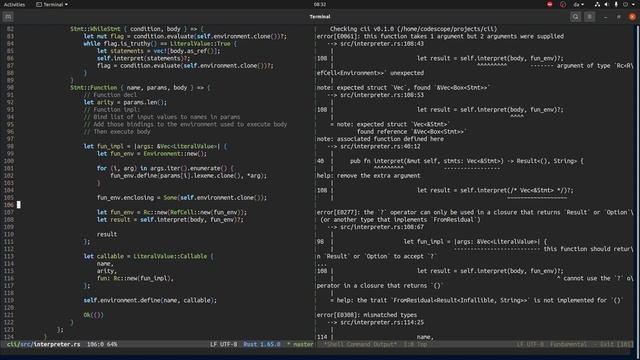Click 'src/interpreter.rs:40:12' location
This screenshot has width=640, height=360.
coord(380,147)
